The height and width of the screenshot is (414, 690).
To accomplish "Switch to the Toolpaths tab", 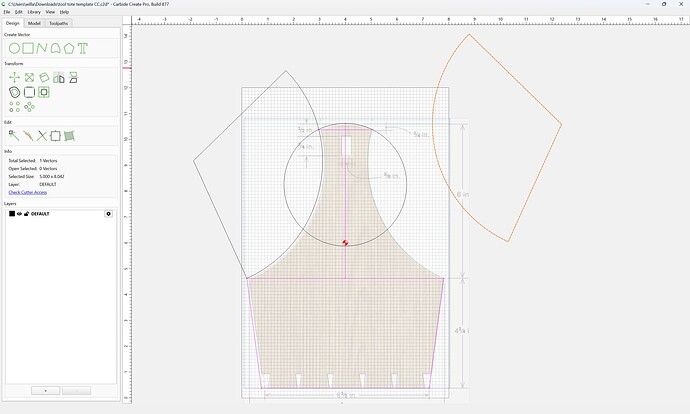I will [59, 23].
